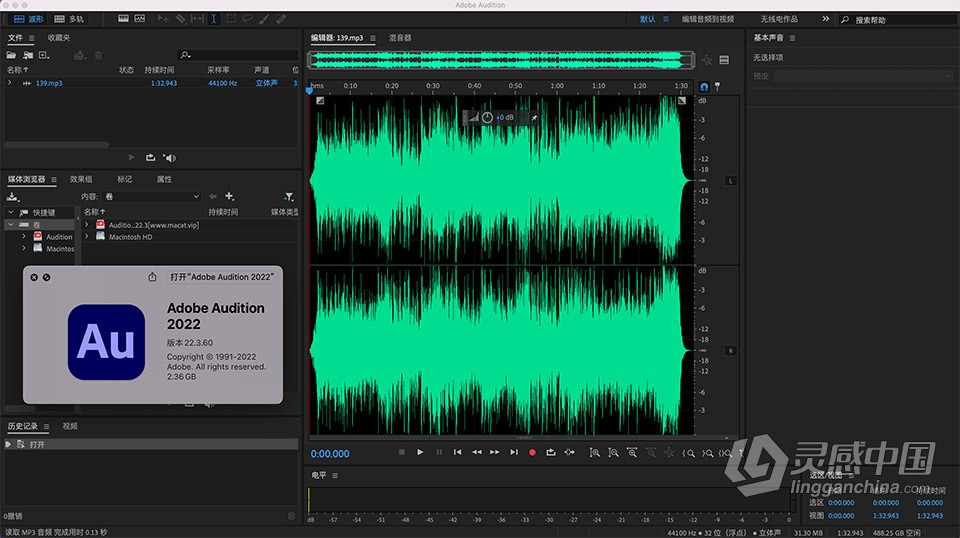Open the 效果组 tab

point(81,179)
